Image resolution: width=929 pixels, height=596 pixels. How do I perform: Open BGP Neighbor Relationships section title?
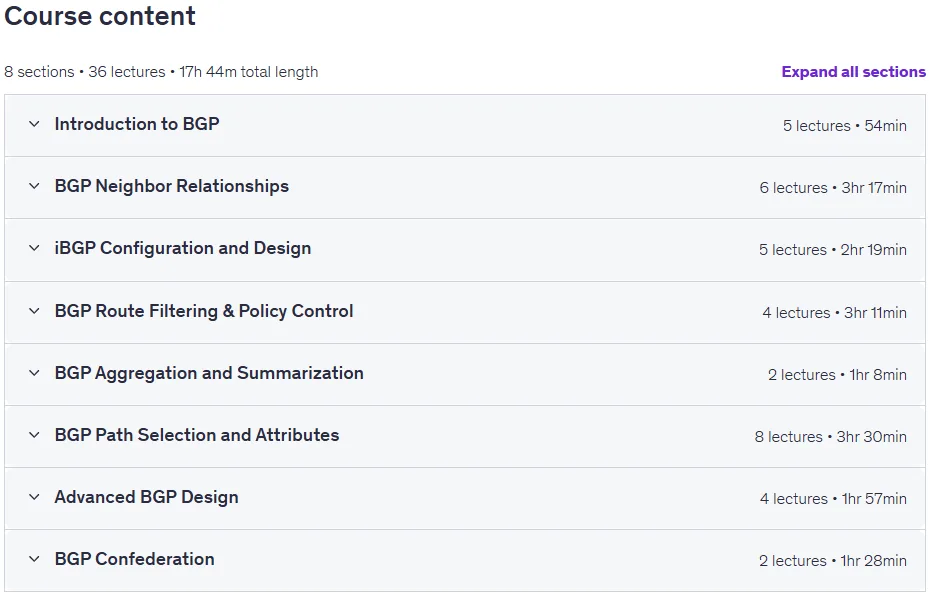[172, 186]
